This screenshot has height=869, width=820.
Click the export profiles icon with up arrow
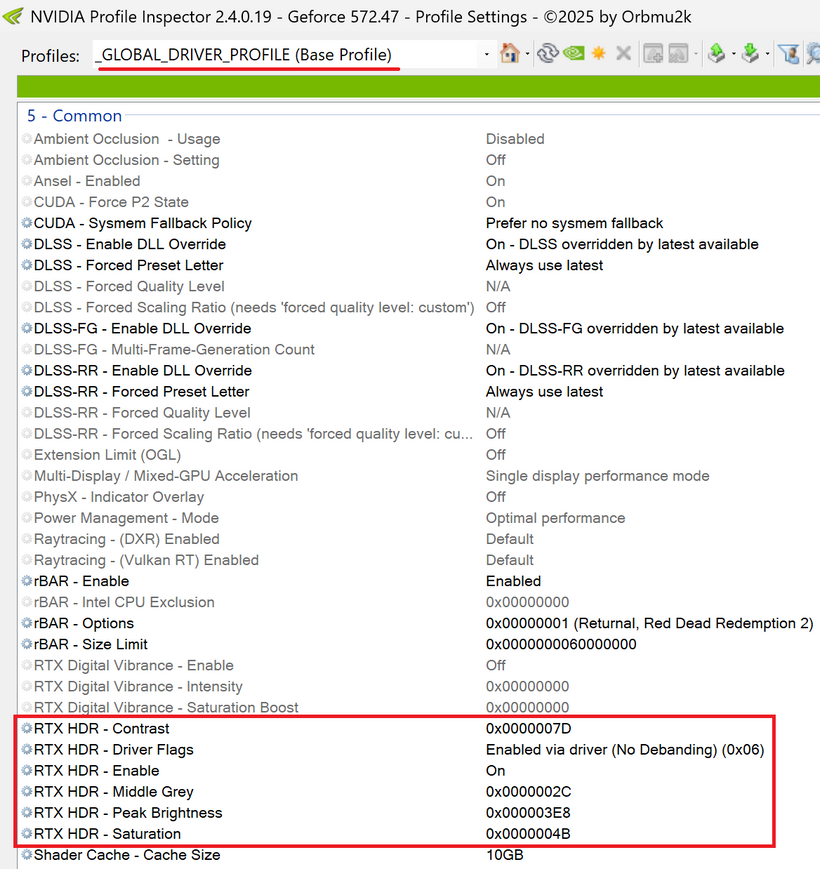point(716,53)
